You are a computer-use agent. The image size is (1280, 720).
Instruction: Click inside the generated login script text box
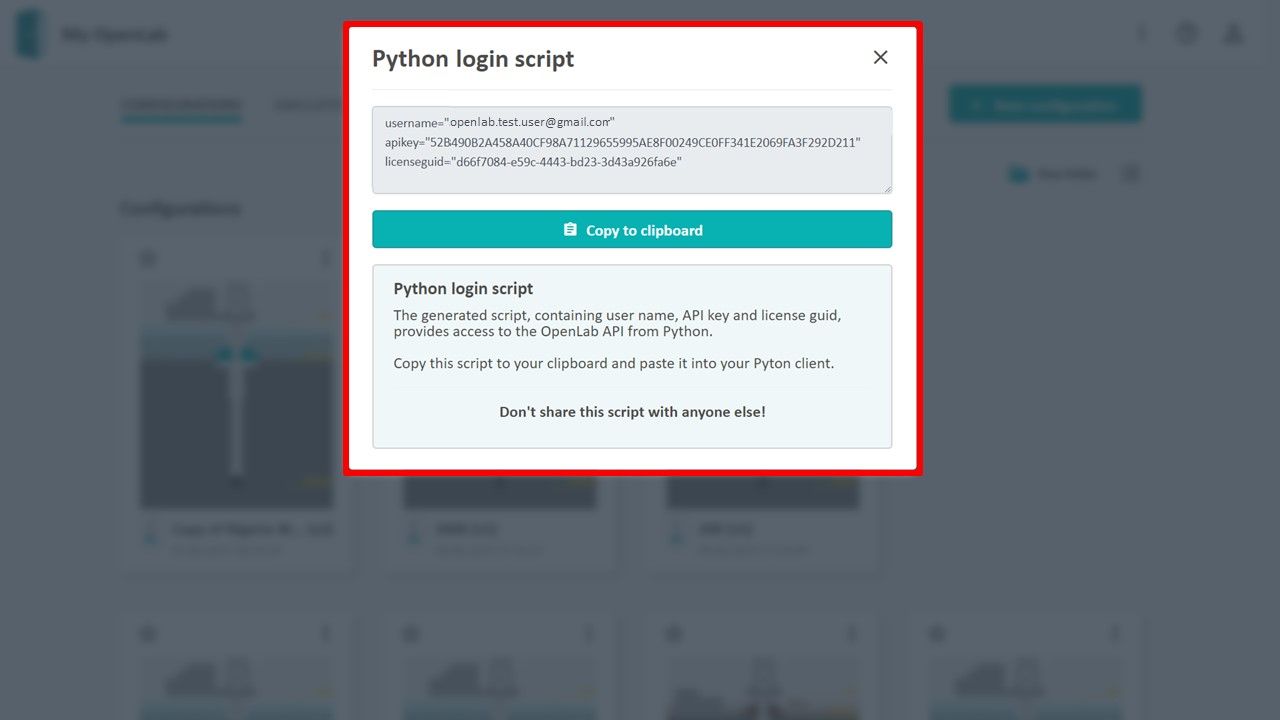point(632,150)
